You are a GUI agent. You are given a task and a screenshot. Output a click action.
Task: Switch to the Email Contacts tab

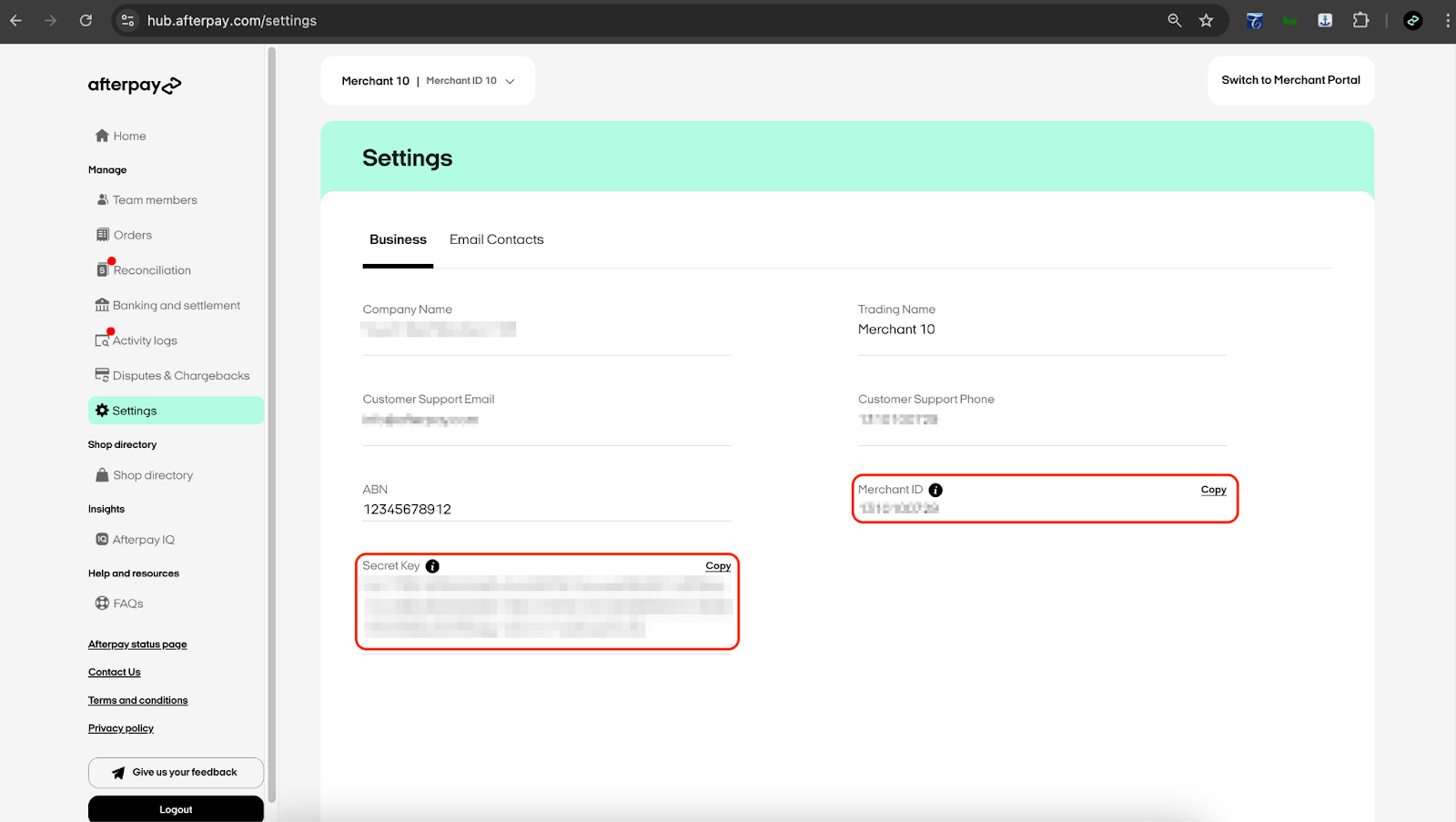click(496, 239)
